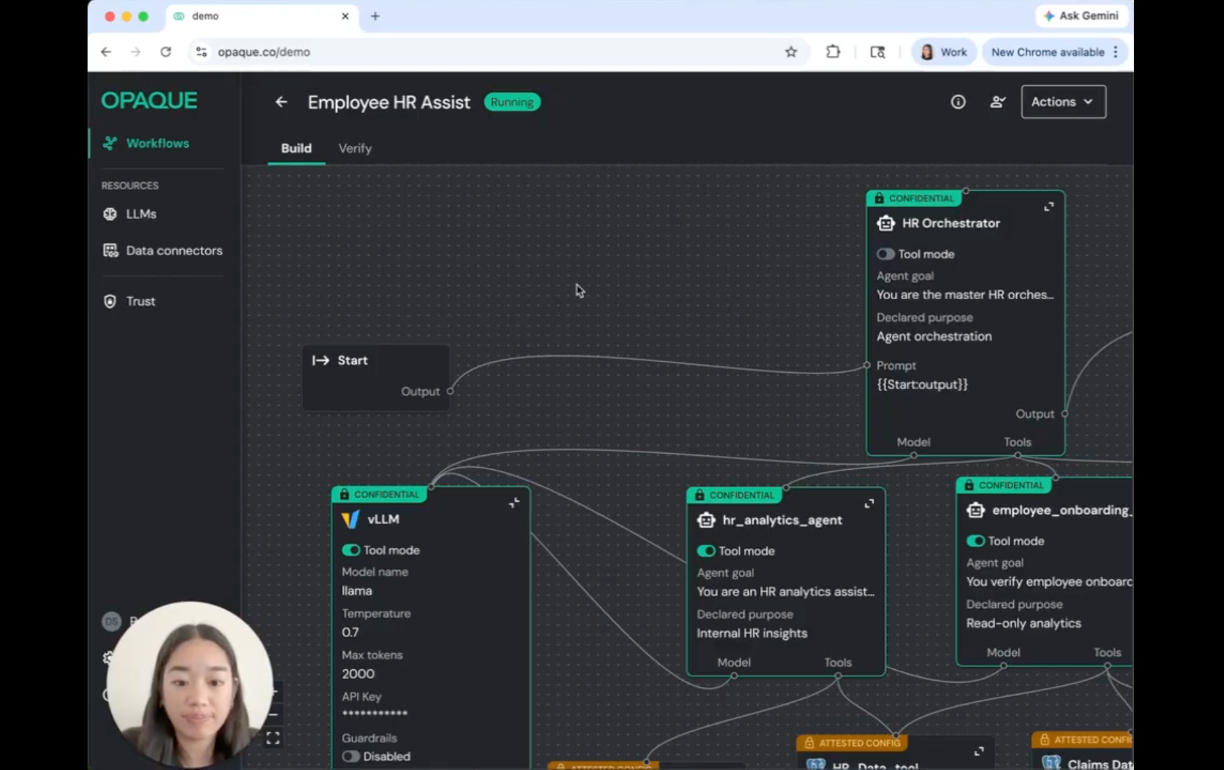Open the Actions dropdown
The width and height of the screenshot is (1224, 770).
point(1063,102)
